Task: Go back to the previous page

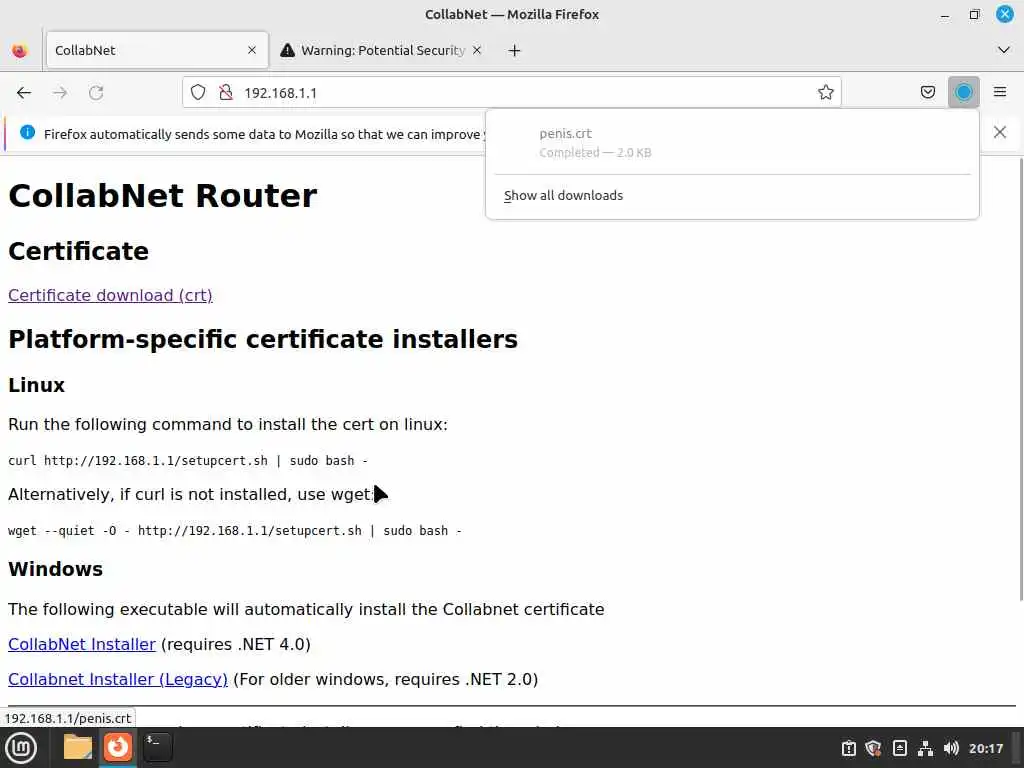Action: 24,93
